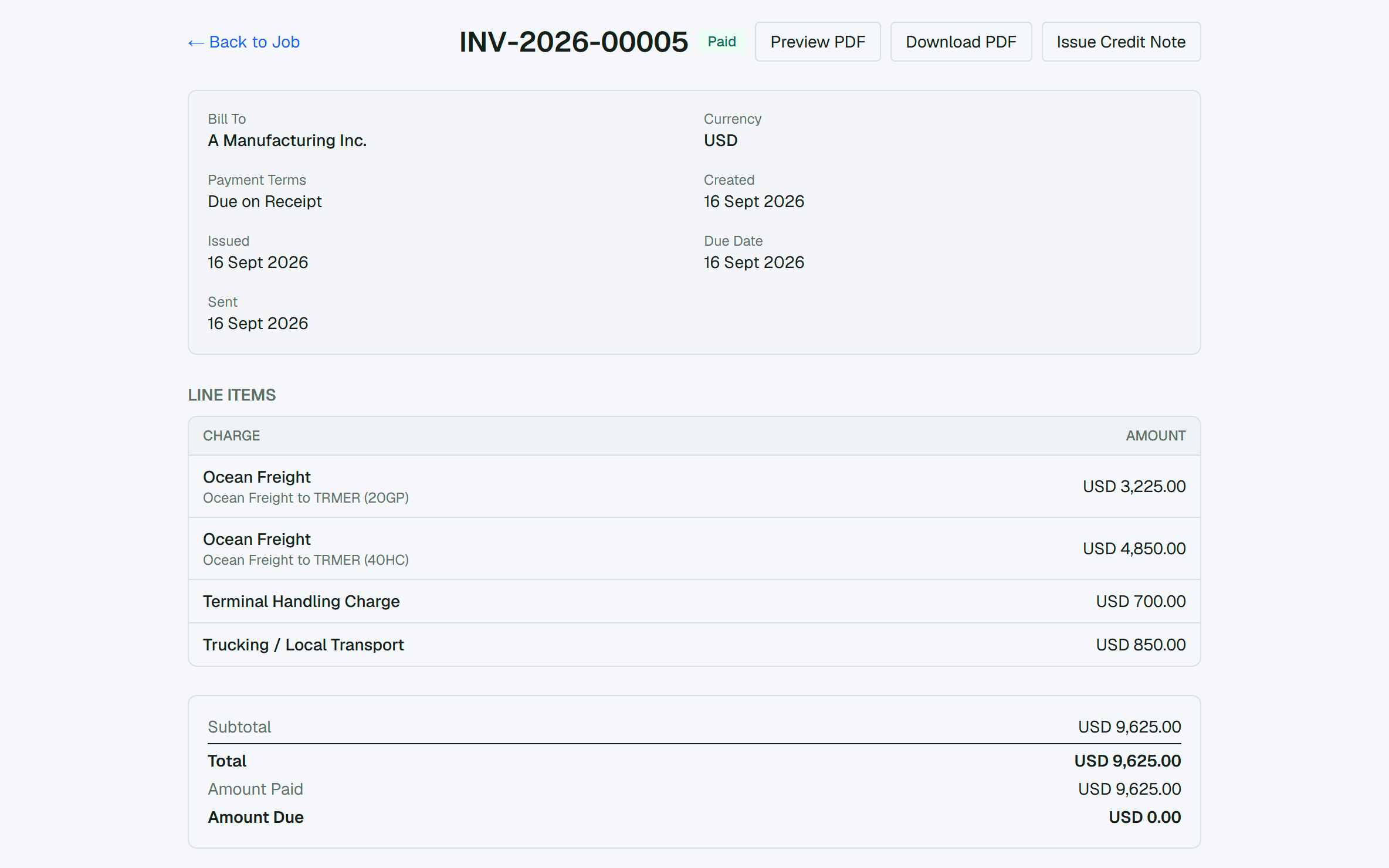
Task: Select the invoice number INV-2026-00005 heading
Action: tap(574, 42)
